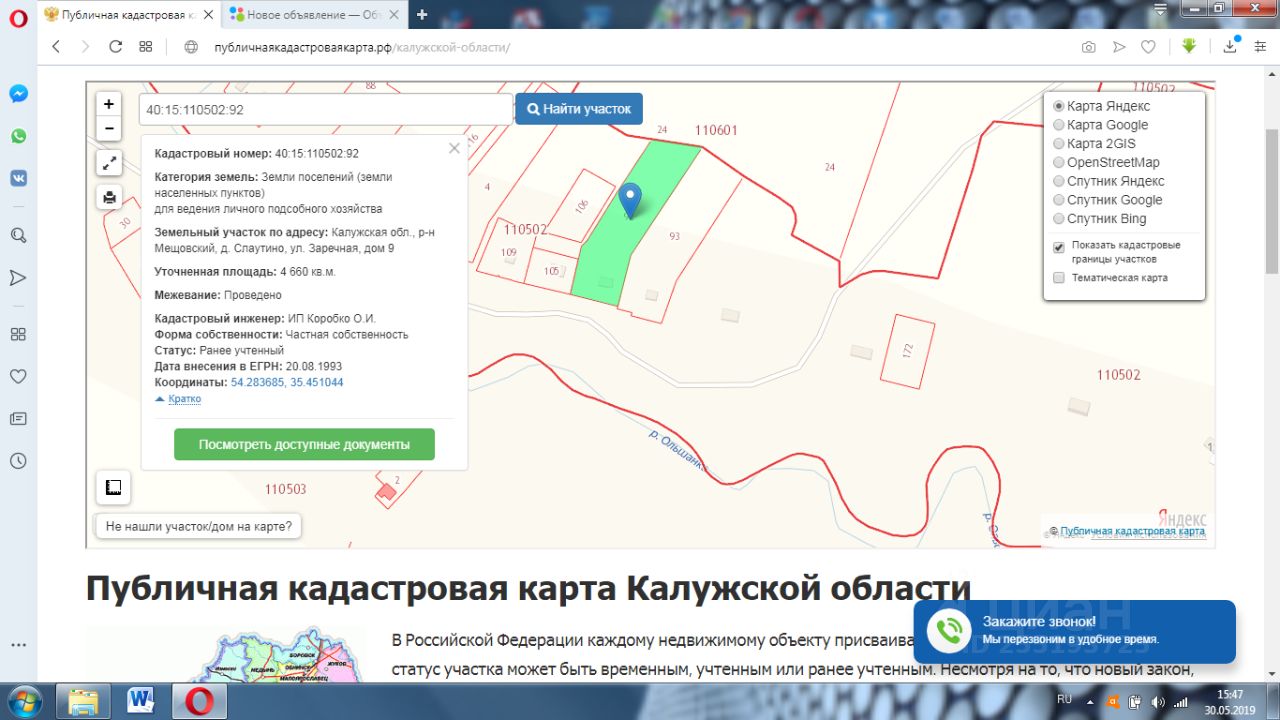Image resolution: width=1280 pixels, height=720 pixels.
Task: Open the Speed Dial from address bar
Action: (x=145, y=47)
